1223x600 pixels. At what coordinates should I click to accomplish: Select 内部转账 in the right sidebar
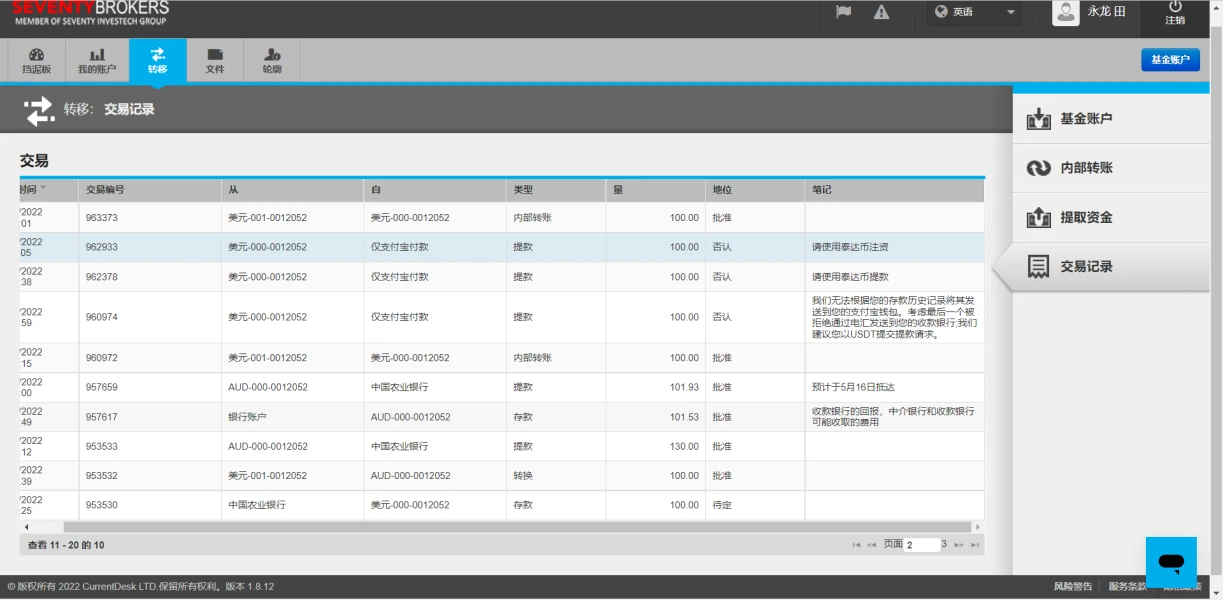click(1085, 168)
